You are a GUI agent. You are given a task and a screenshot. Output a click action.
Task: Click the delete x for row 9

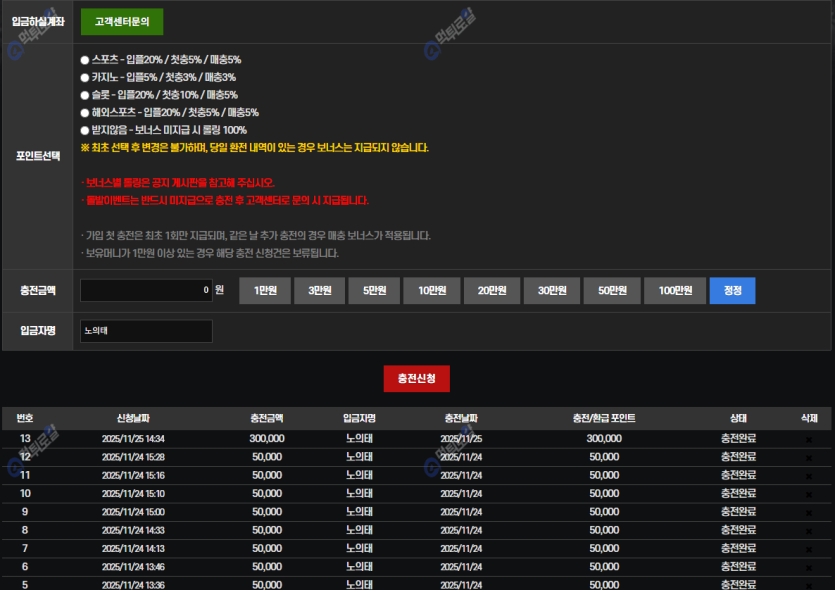click(x=809, y=512)
